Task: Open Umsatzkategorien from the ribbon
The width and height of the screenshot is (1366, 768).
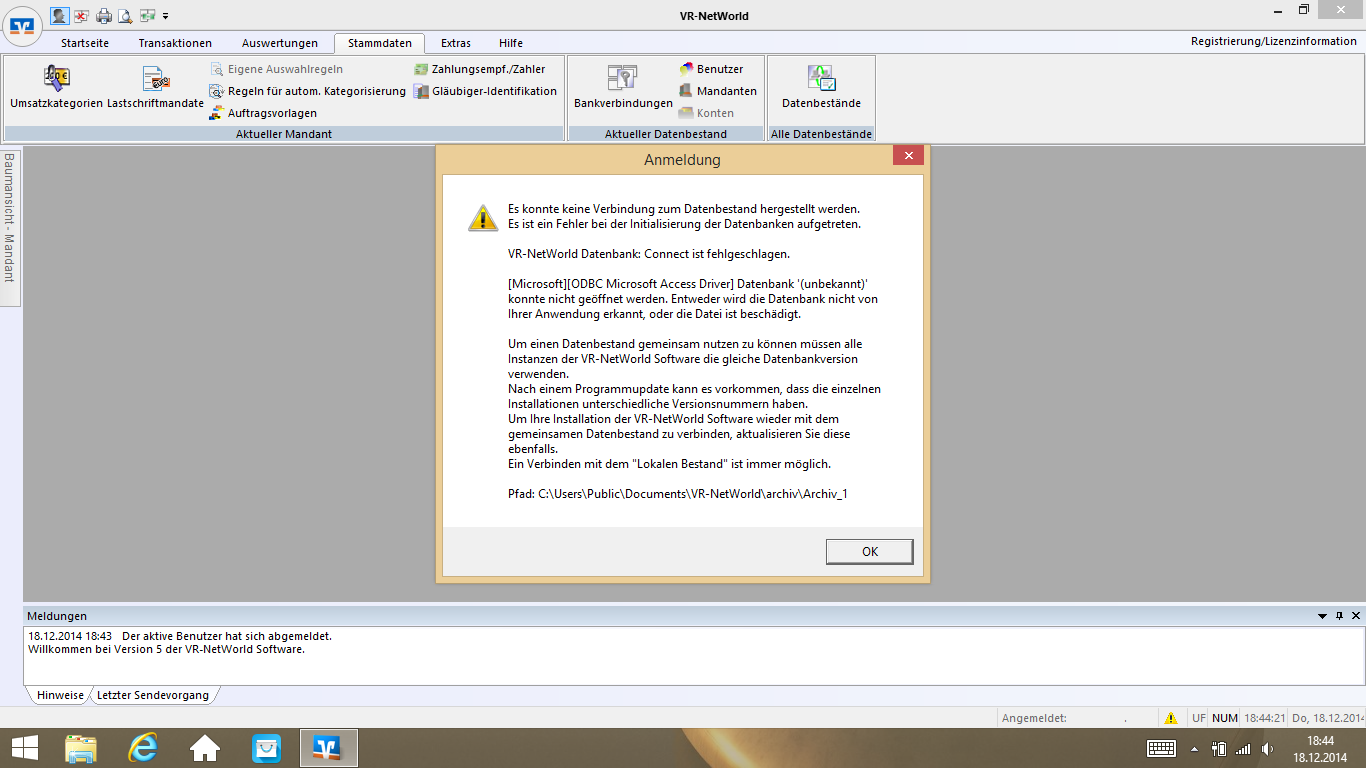Action: pyautogui.click(x=57, y=86)
